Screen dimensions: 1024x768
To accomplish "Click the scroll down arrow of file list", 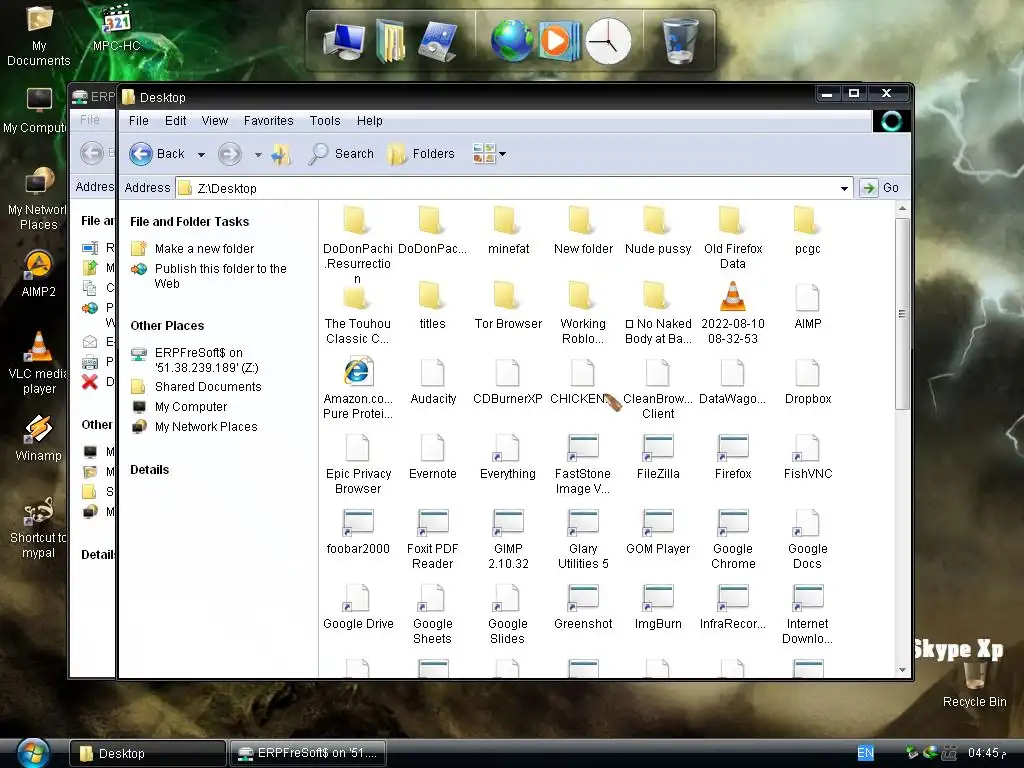I will tap(903, 670).
